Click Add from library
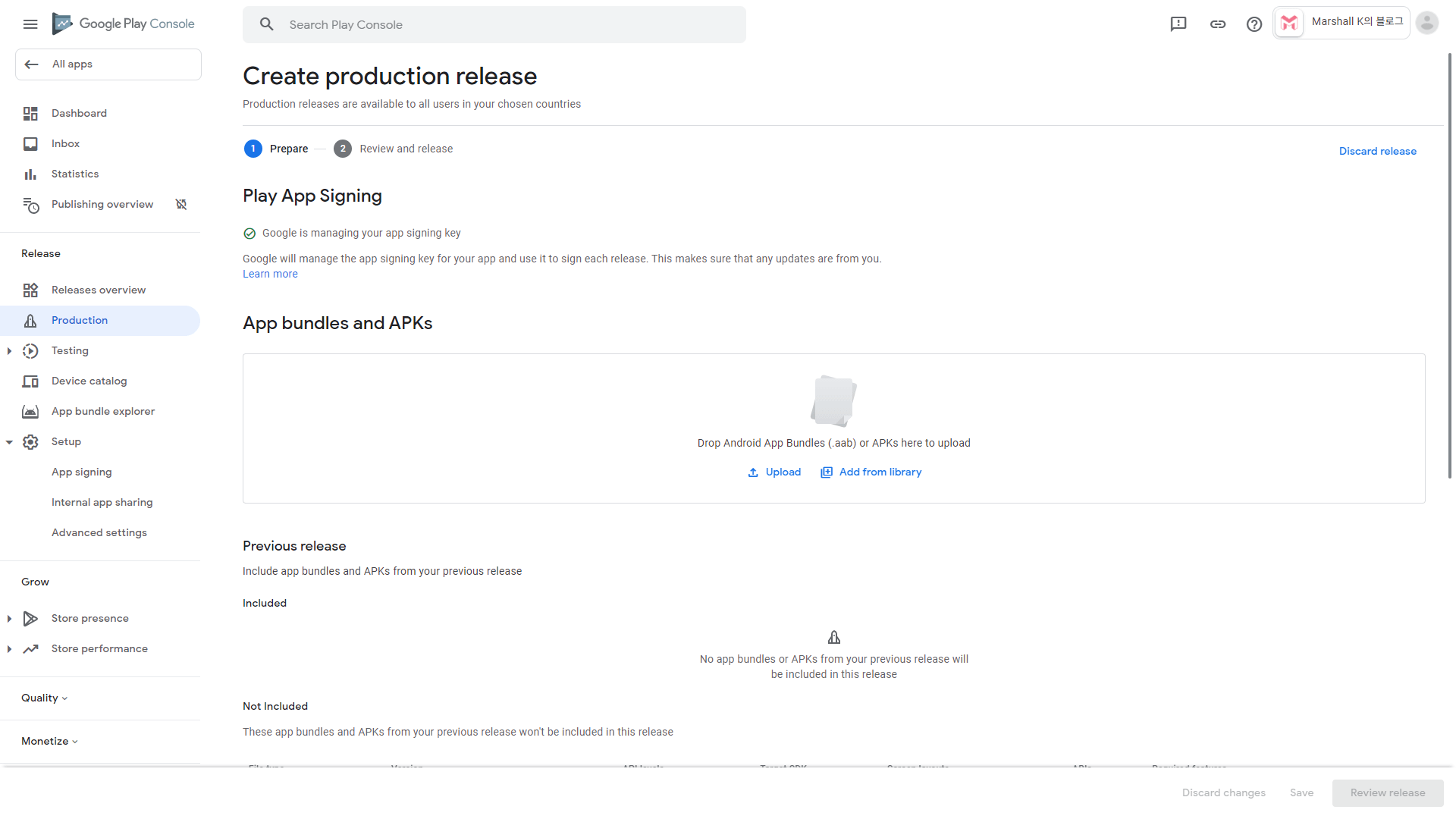Image resolution: width=1456 pixels, height=819 pixels. click(871, 472)
